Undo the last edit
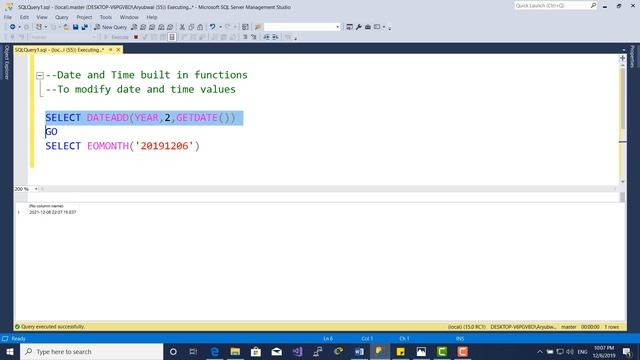 tap(212, 27)
